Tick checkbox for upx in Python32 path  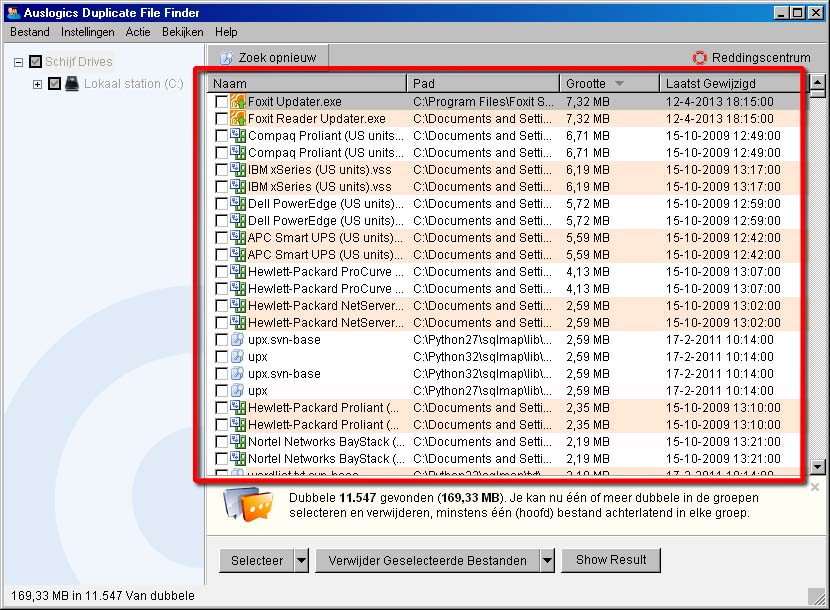pyautogui.click(x=222, y=356)
